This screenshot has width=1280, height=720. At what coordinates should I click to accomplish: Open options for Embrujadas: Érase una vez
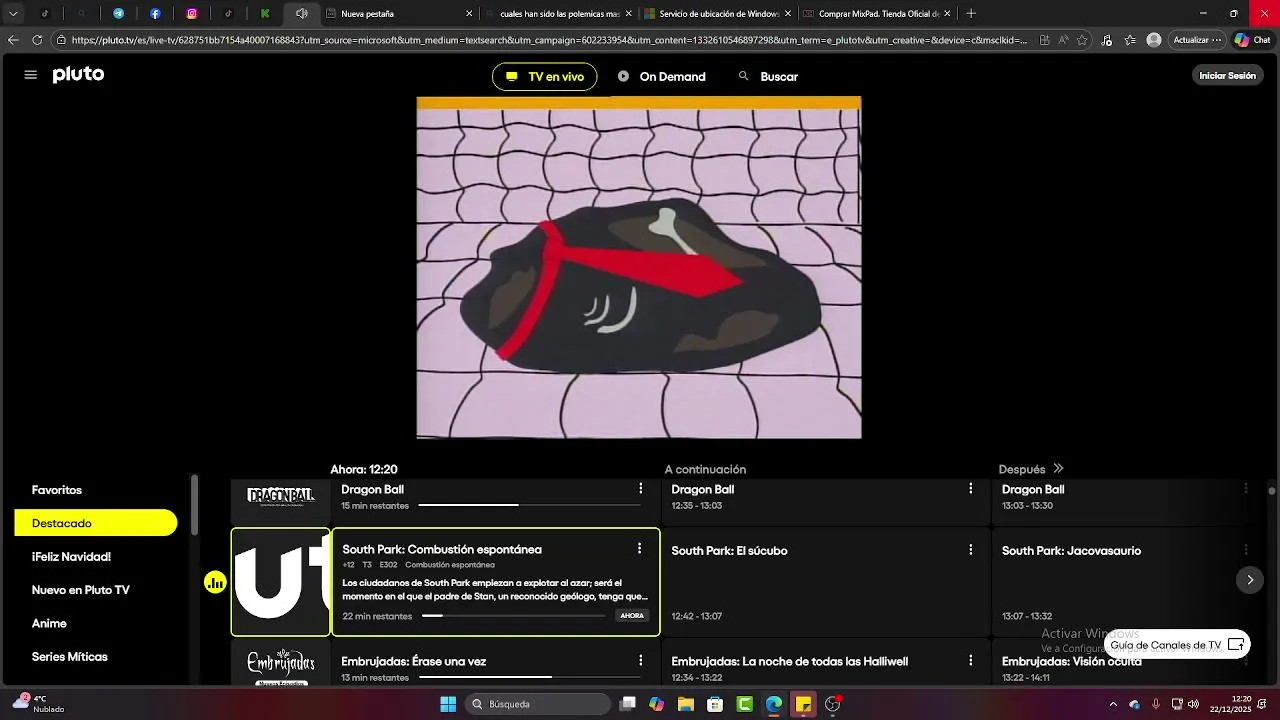(641, 661)
